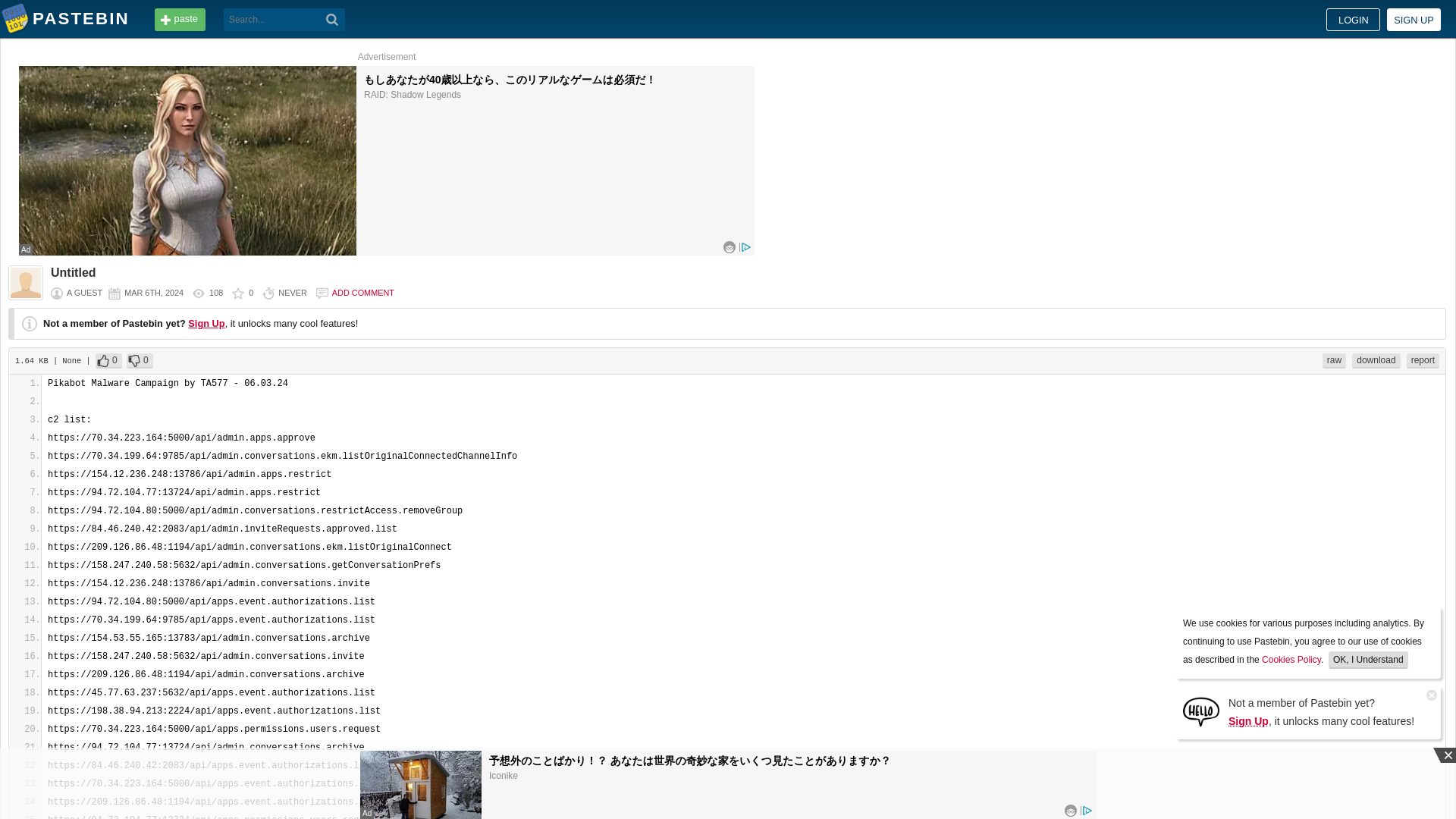Image resolution: width=1456 pixels, height=819 pixels.
Task: Click the guest user avatar
Action: click(26, 283)
